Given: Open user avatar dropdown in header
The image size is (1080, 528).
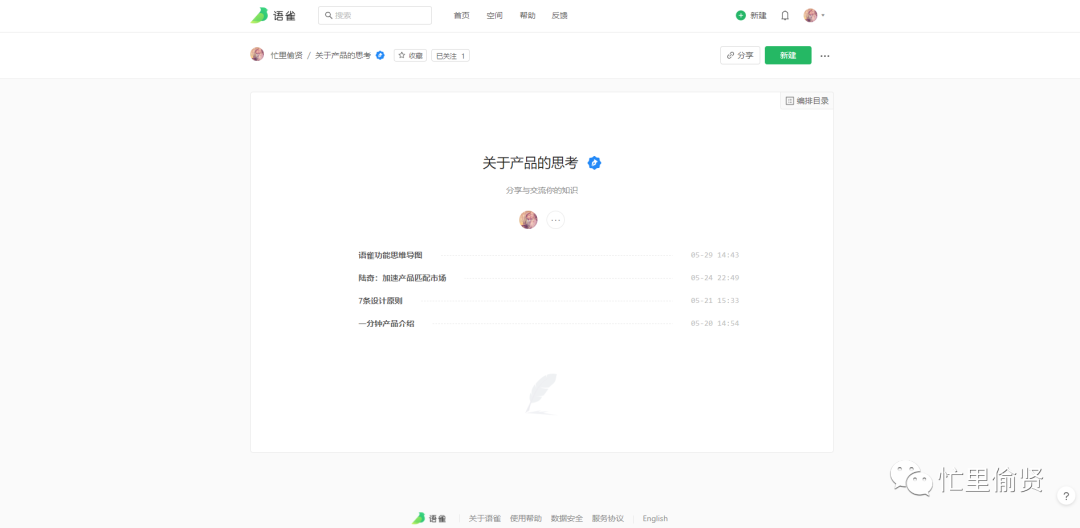Looking at the screenshot, I should [x=814, y=15].
